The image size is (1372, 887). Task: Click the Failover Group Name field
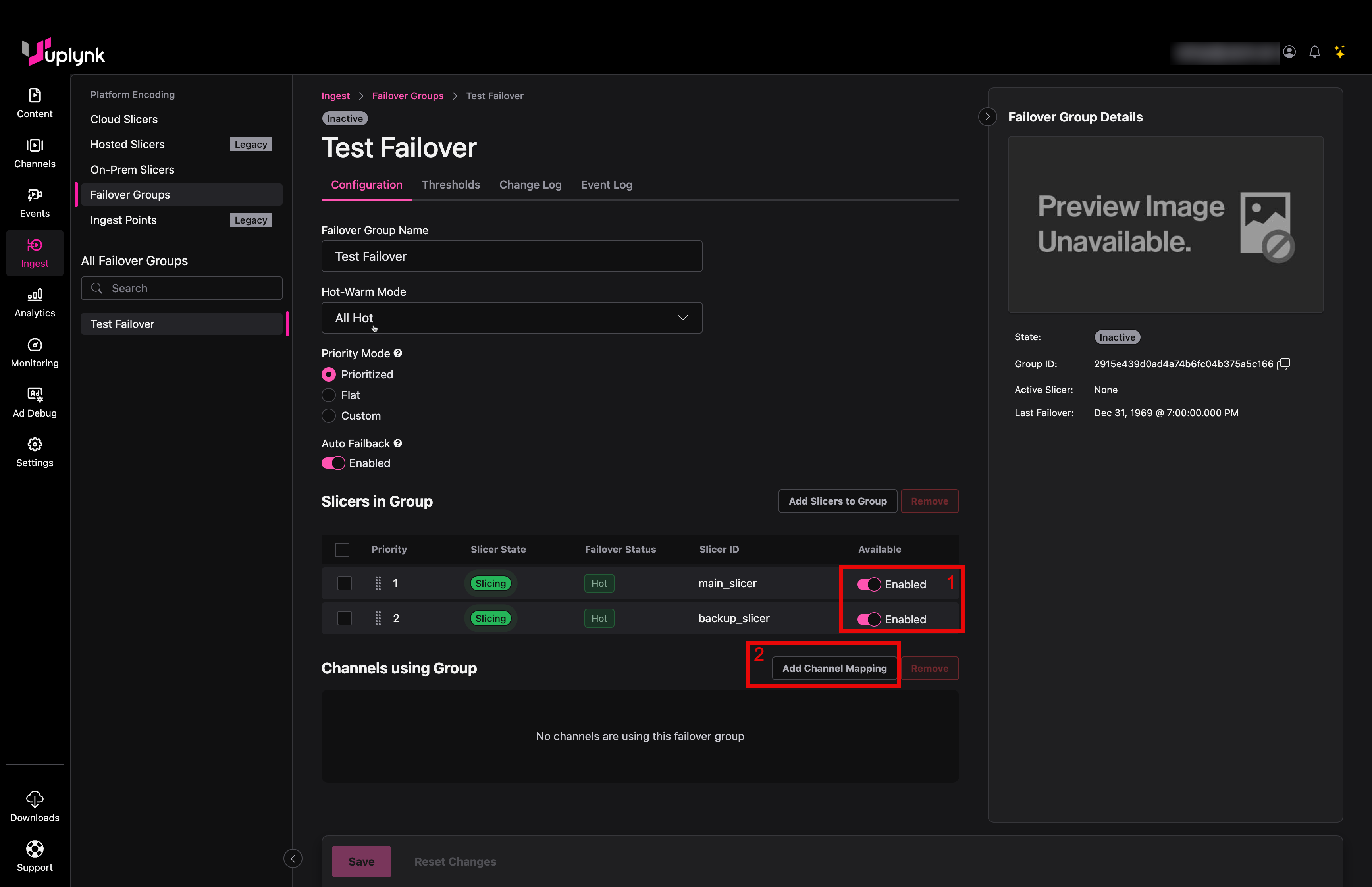click(511, 256)
